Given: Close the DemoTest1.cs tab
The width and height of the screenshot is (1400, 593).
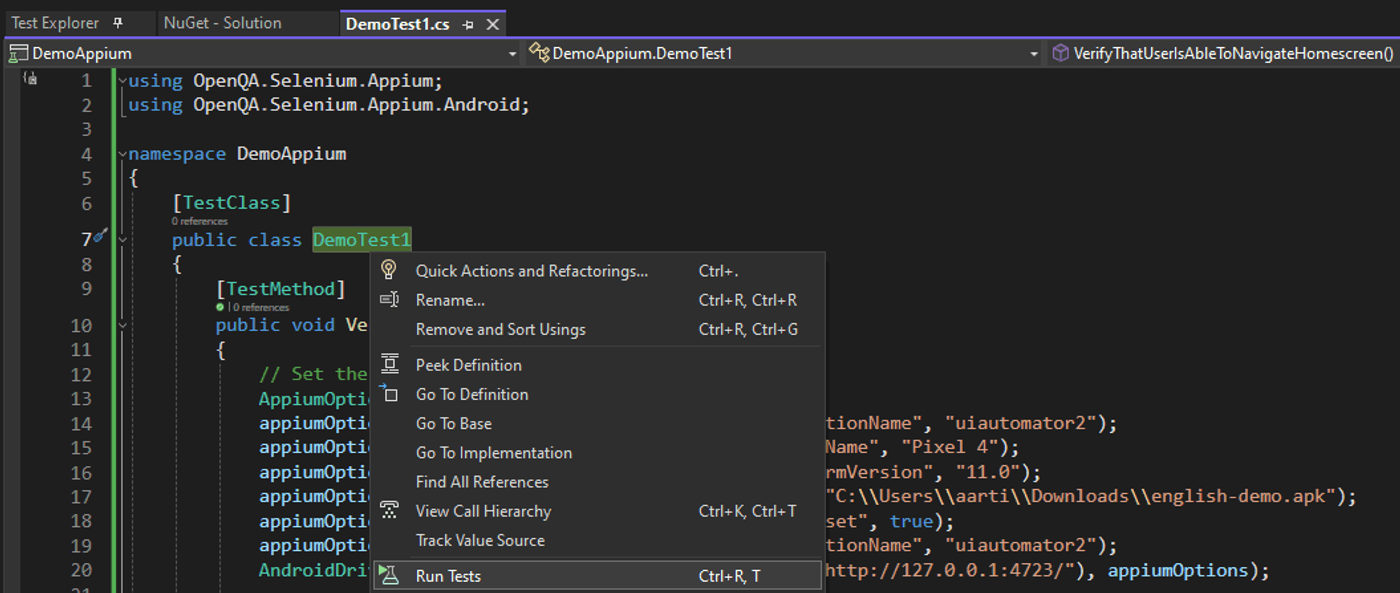Looking at the screenshot, I should 492,25.
